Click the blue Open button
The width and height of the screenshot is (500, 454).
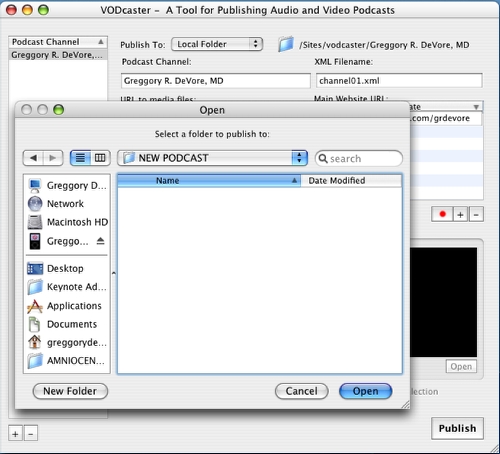366,391
